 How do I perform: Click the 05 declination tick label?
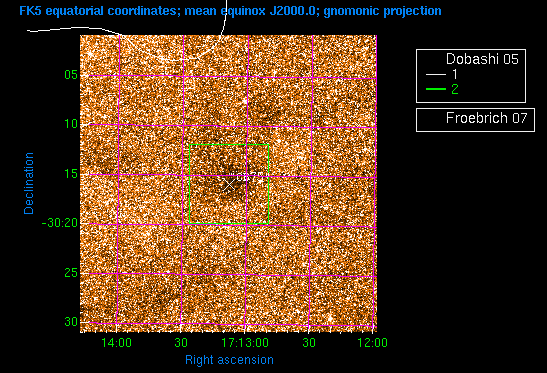click(71, 75)
